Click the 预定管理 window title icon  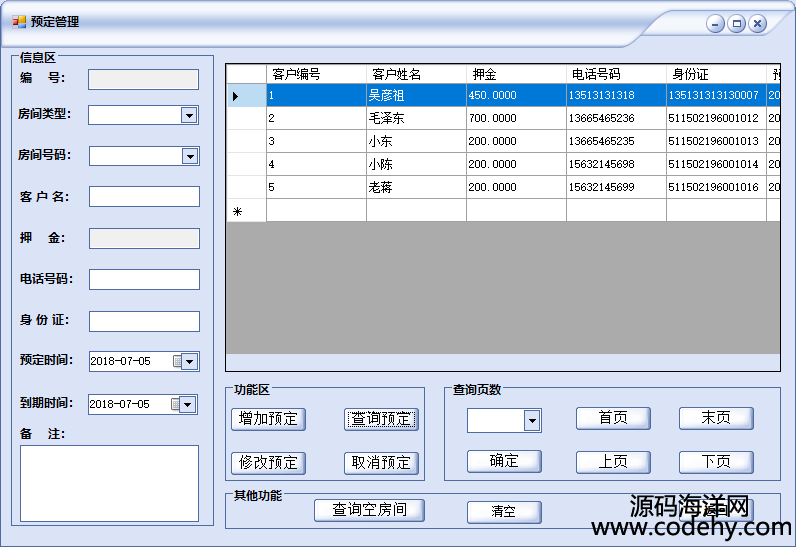click(x=19, y=22)
